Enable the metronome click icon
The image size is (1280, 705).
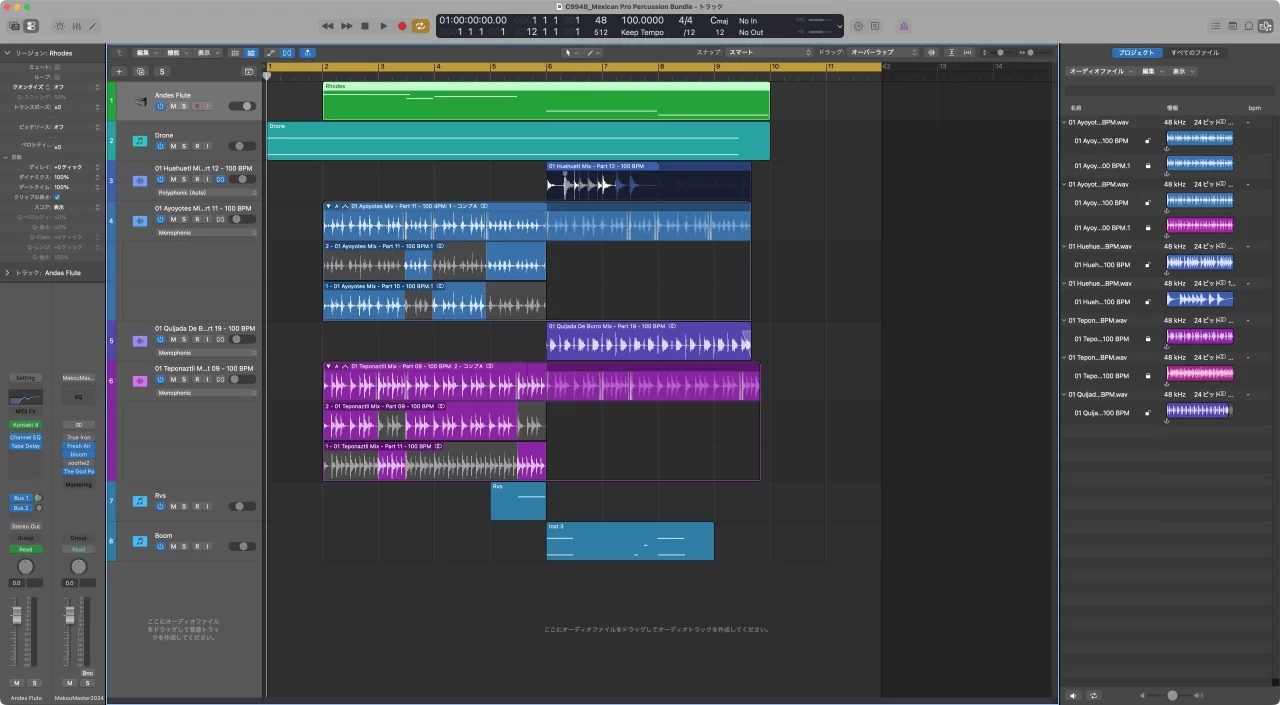pyautogui.click(x=904, y=26)
